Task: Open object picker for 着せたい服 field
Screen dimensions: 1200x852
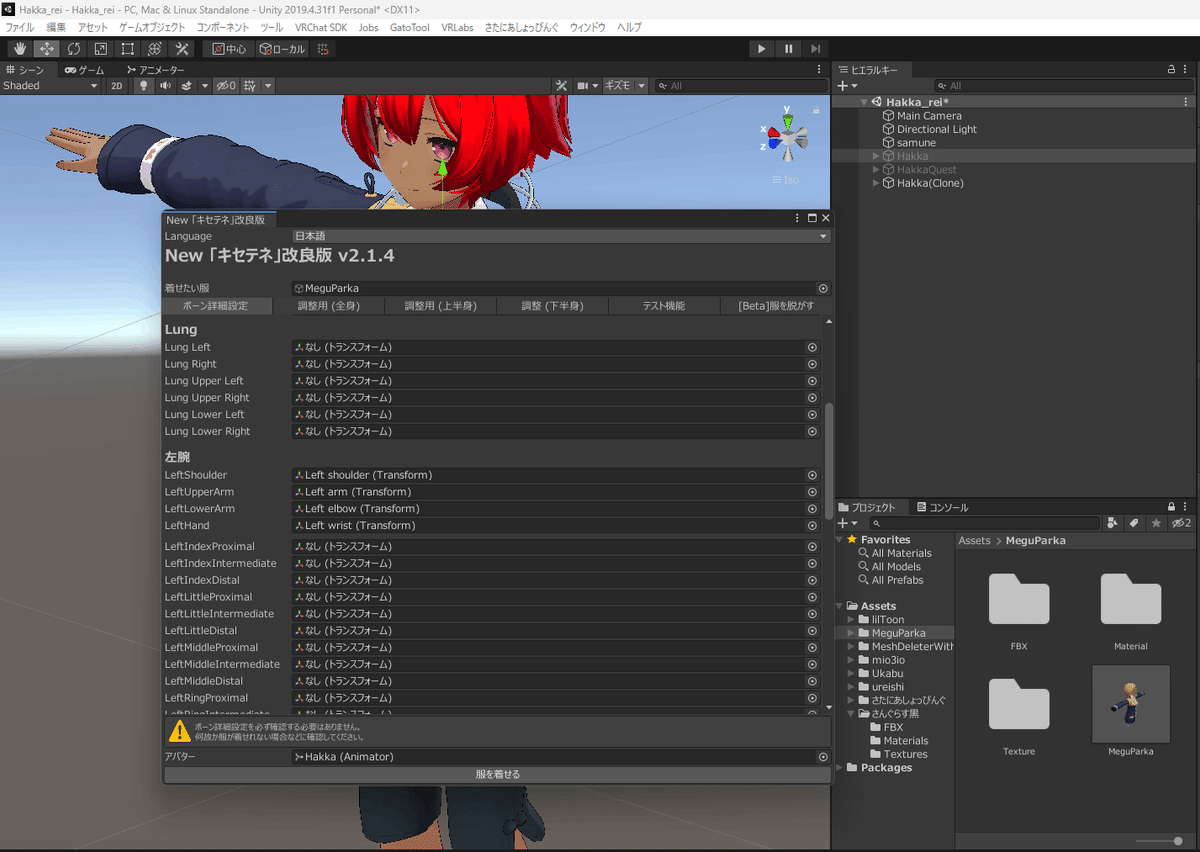Action: tap(823, 288)
